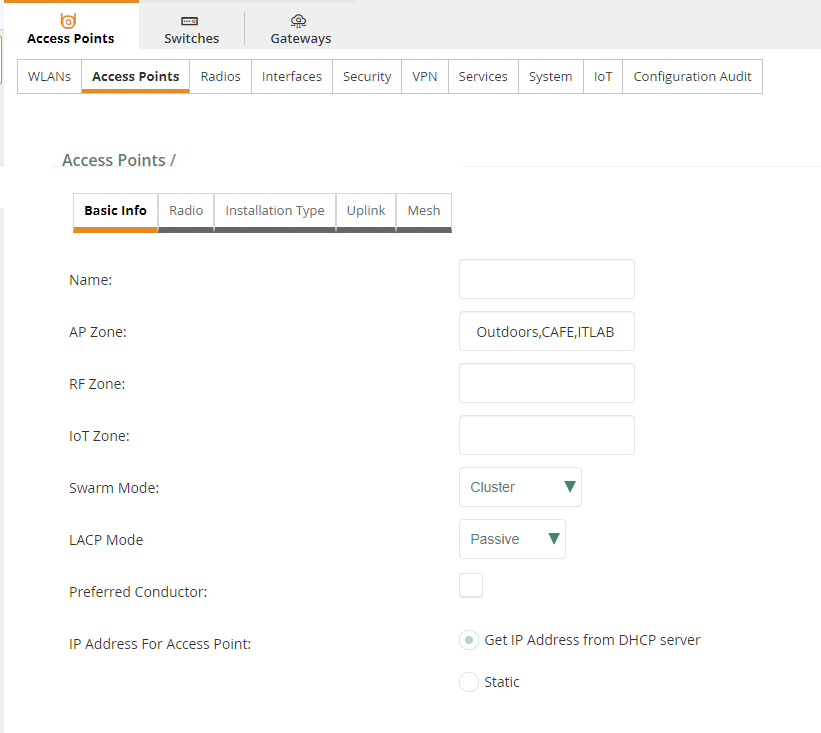Focus the IoT Zone input field

(x=547, y=435)
